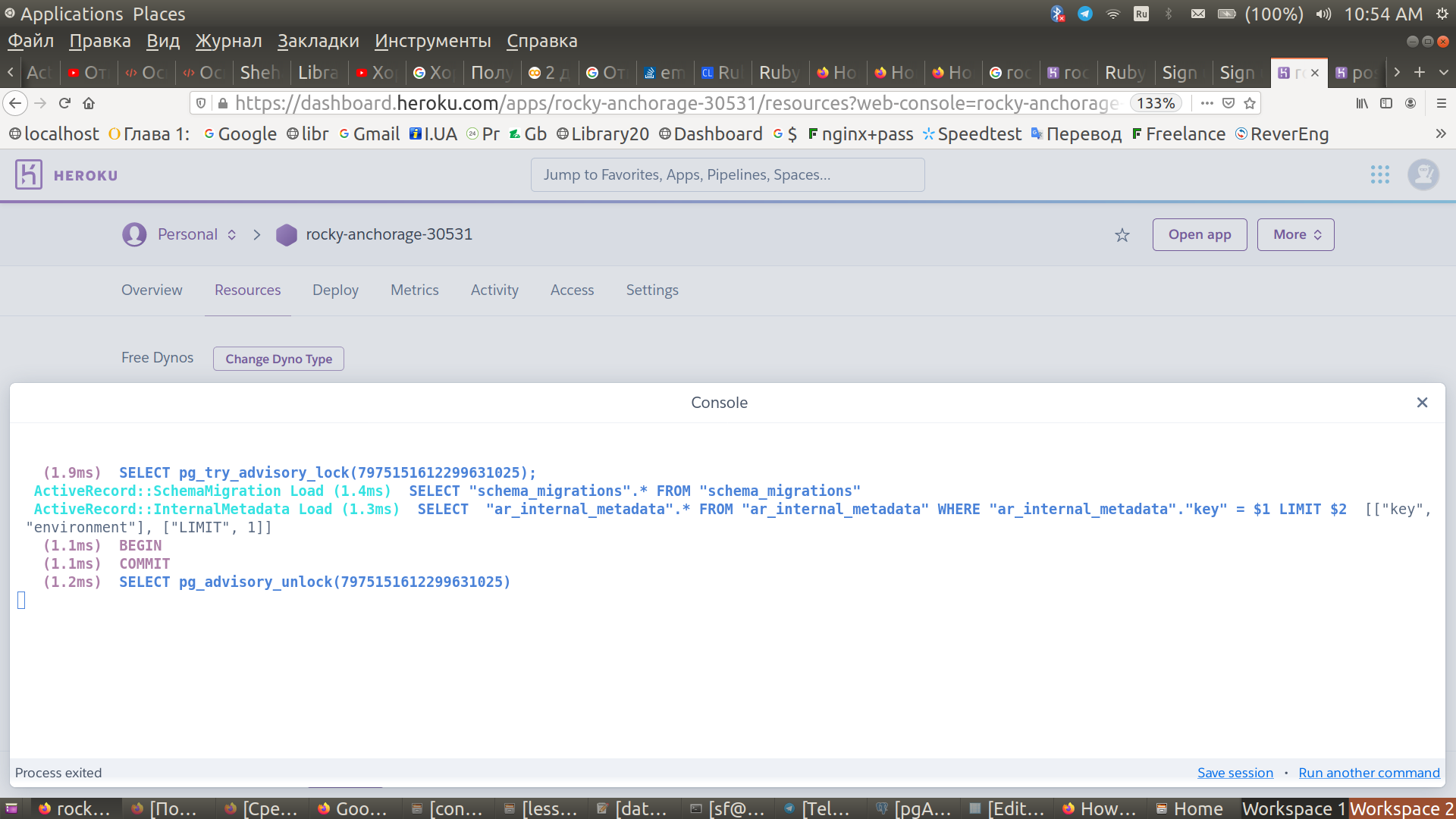1456x819 pixels.
Task: Open the Gmail bookmark
Action: click(369, 134)
